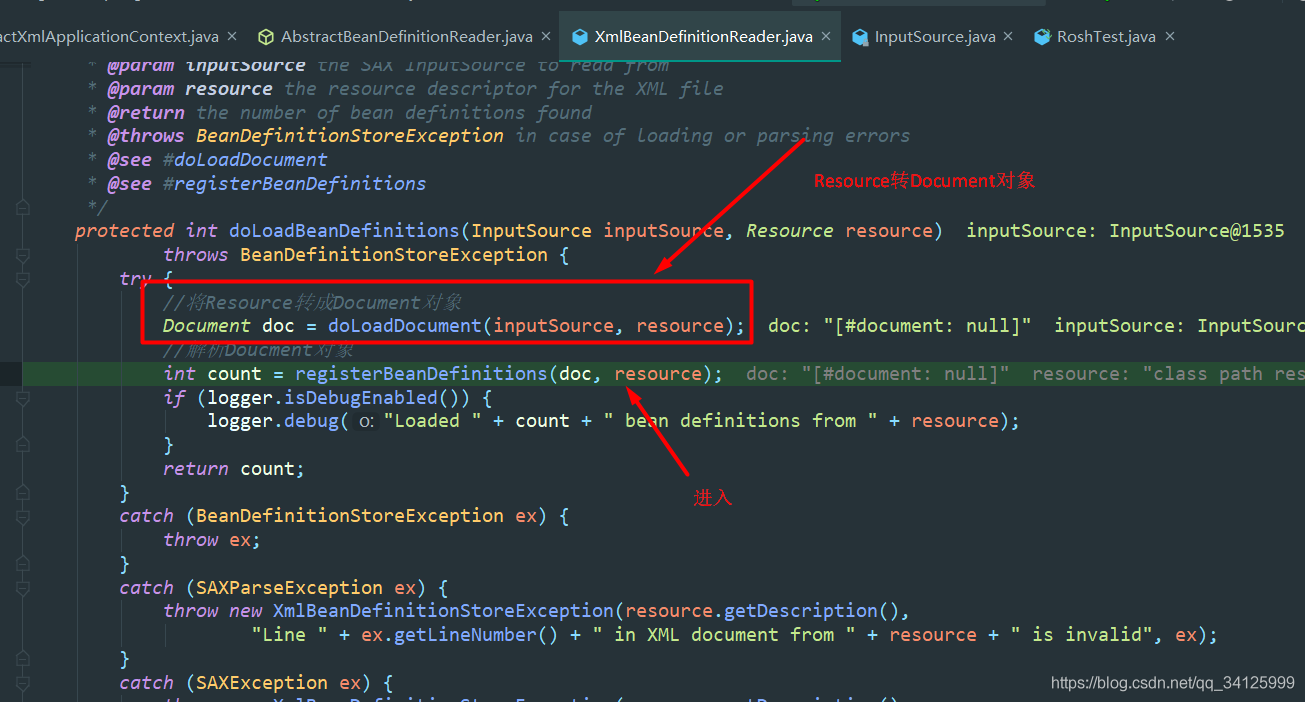Close the RoshTest.java tab
This screenshot has width=1305, height=702.
pyautogui.click(x=1169, y=36)
